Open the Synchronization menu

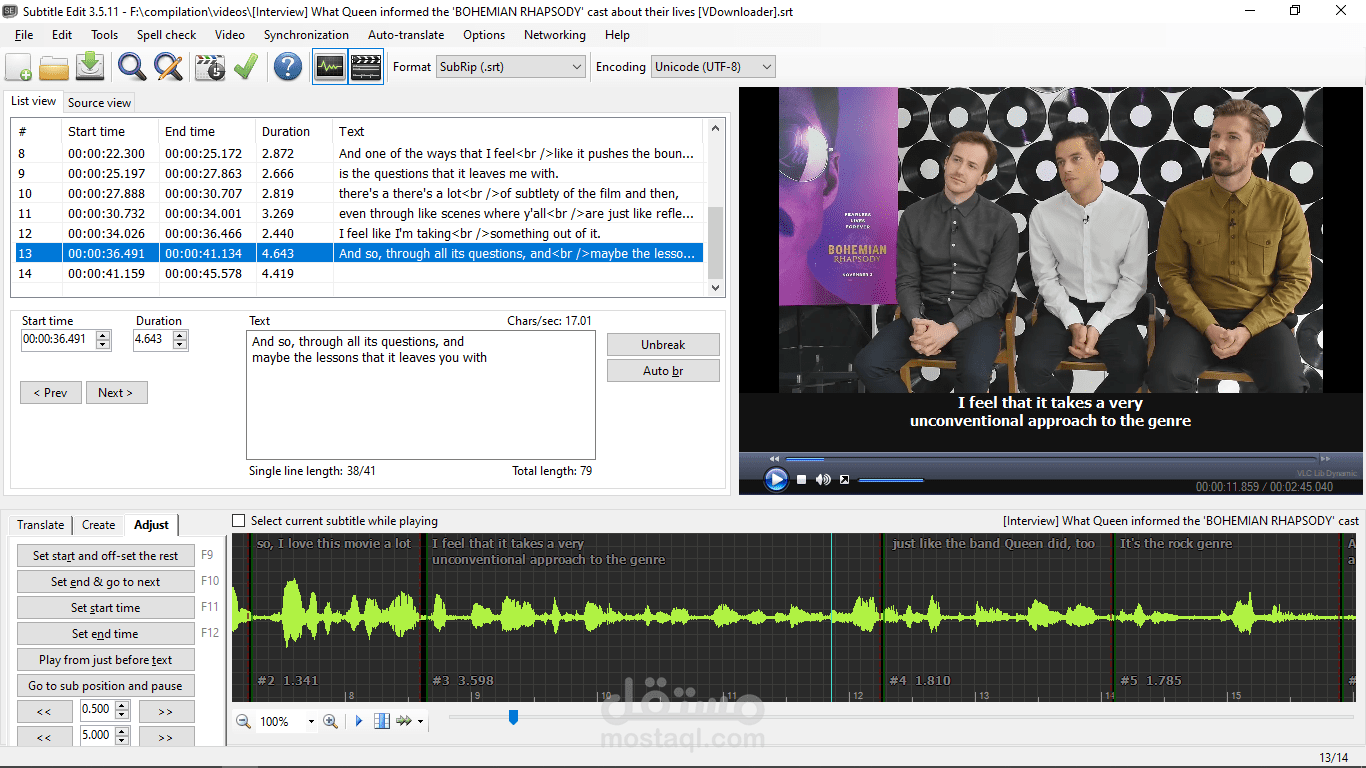coord(306,35)
